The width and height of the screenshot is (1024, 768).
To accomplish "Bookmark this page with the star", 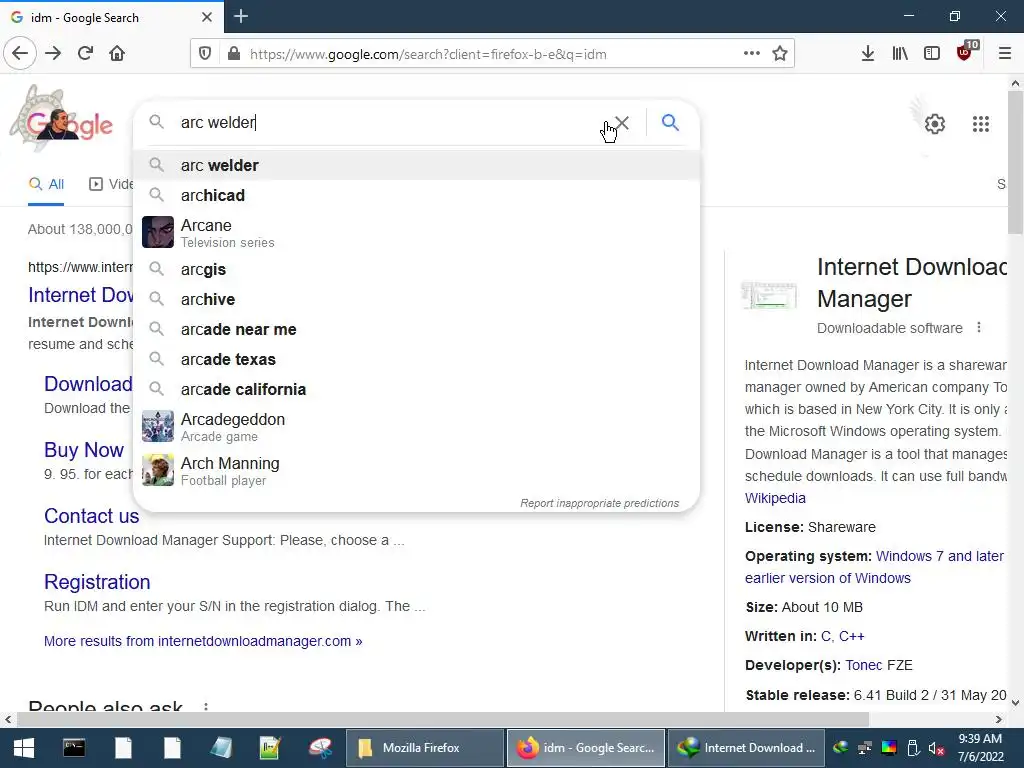I will (x=780, y=54).
